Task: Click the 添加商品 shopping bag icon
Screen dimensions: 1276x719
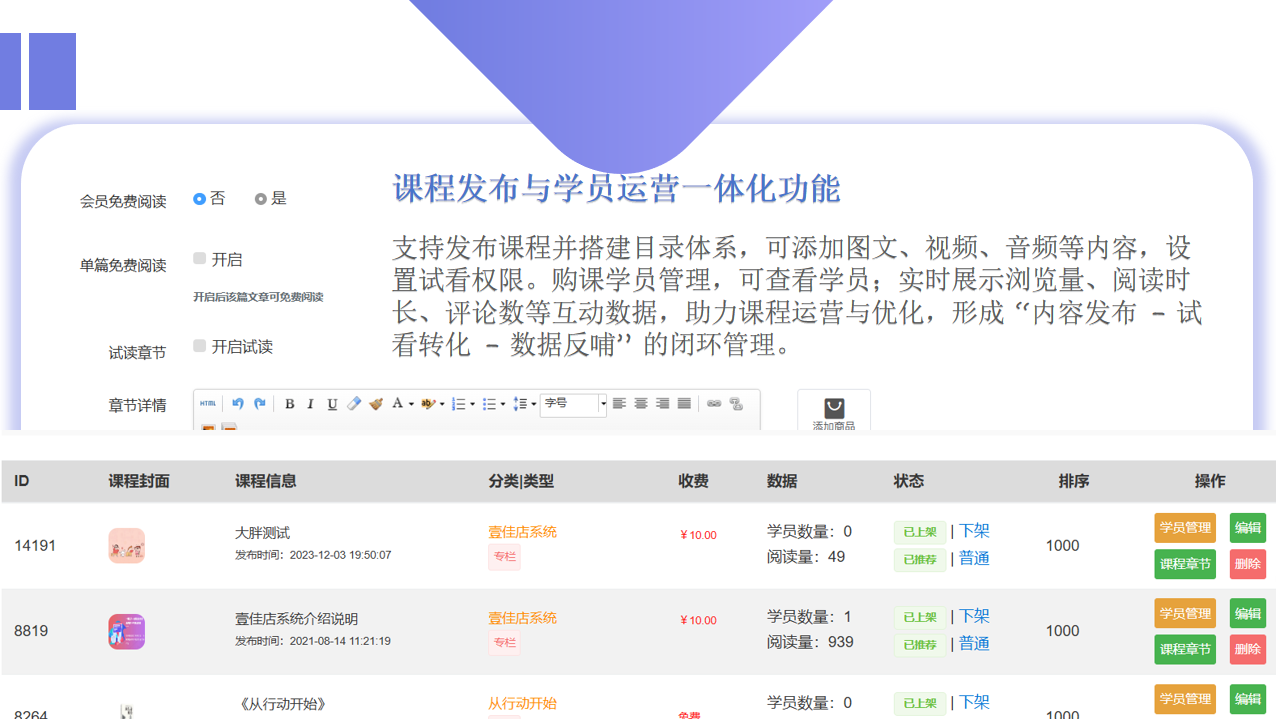Action: 834,408
